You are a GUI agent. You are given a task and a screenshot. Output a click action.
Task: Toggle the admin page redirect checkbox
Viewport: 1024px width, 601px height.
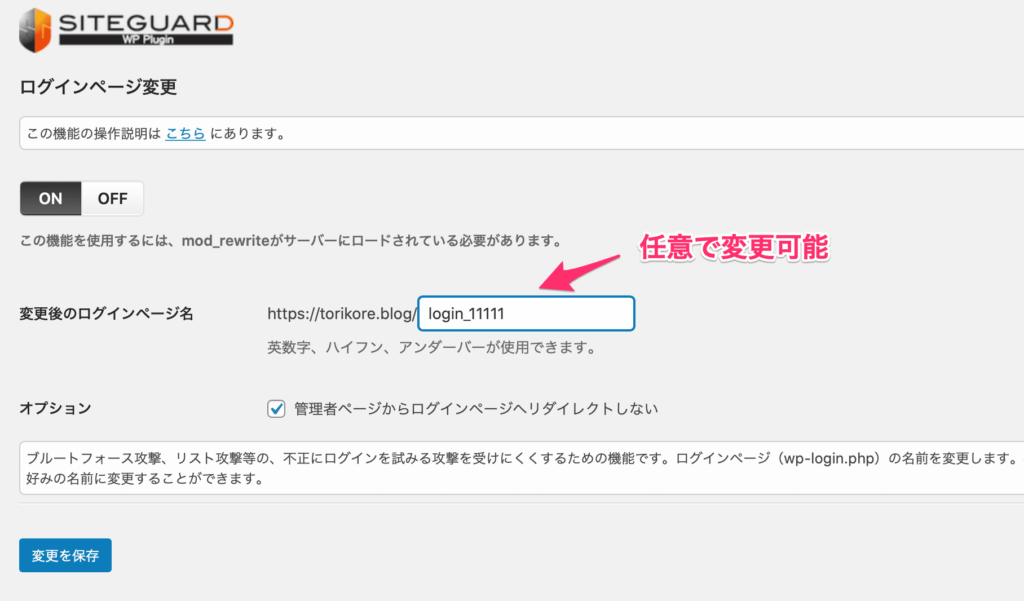click(x=276, y=408)
